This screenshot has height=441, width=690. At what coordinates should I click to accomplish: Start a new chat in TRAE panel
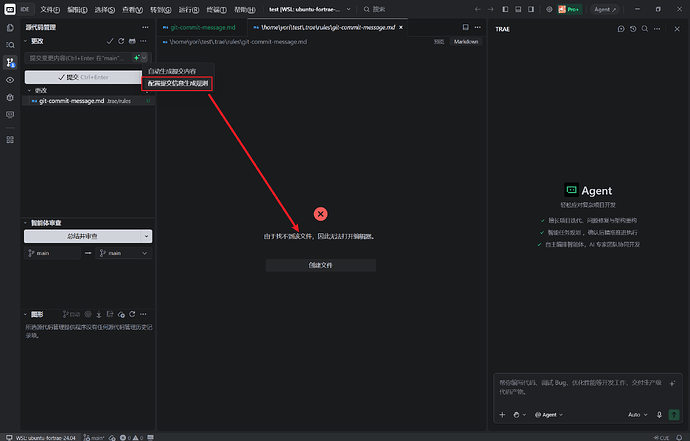621,29
